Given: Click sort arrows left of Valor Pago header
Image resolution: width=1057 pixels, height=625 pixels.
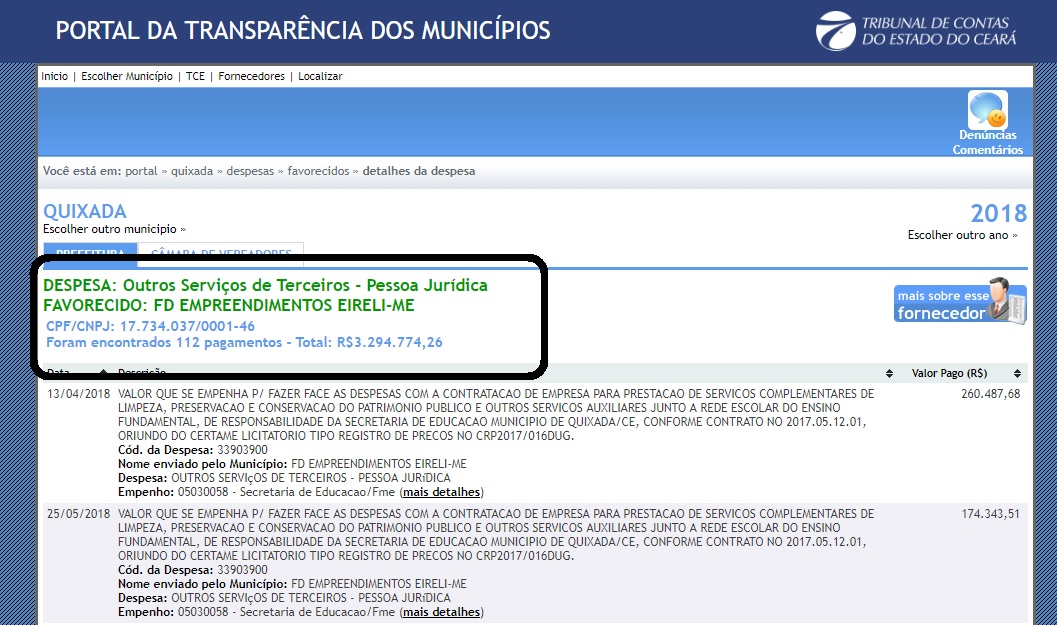Looking at the screenshot, I should tap(889, 373).
